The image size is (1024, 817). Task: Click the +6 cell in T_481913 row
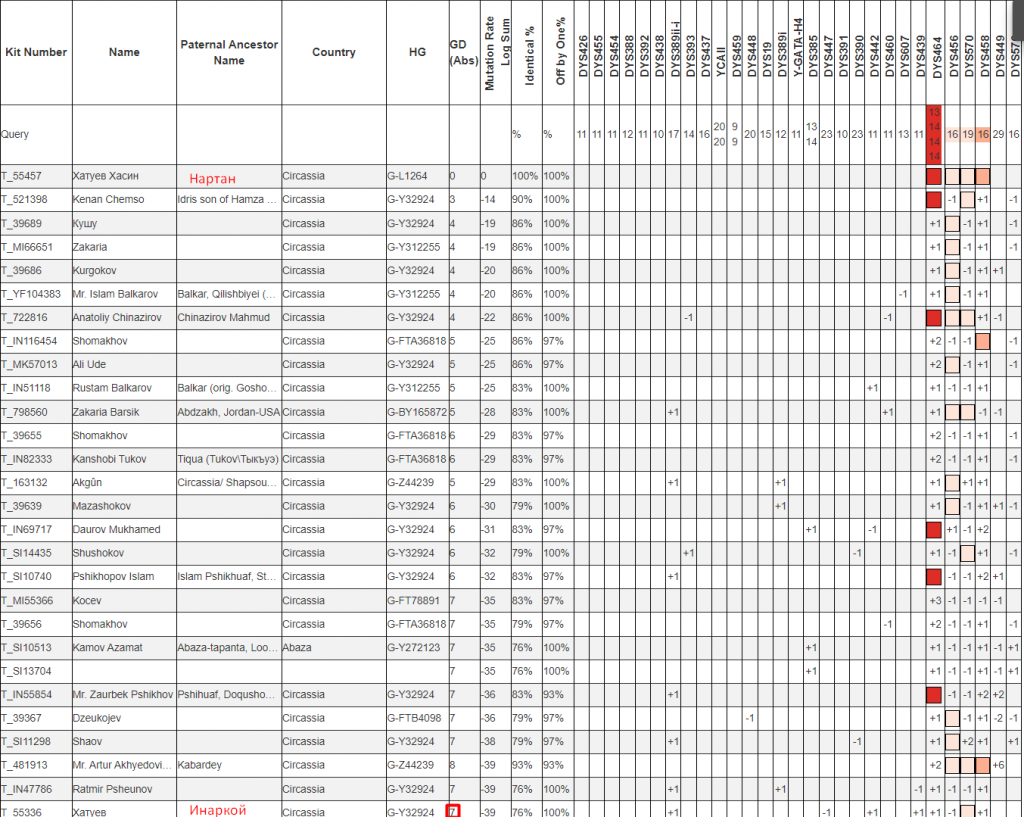pos(998,765)
